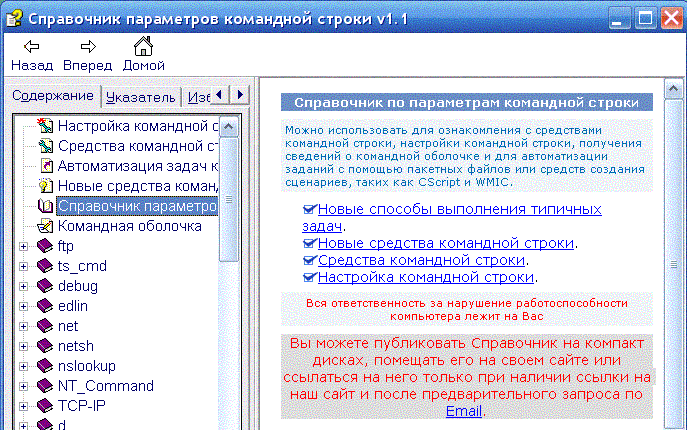Click the Email link
Screen dimensions: 687x431
[x=464, y=411]
